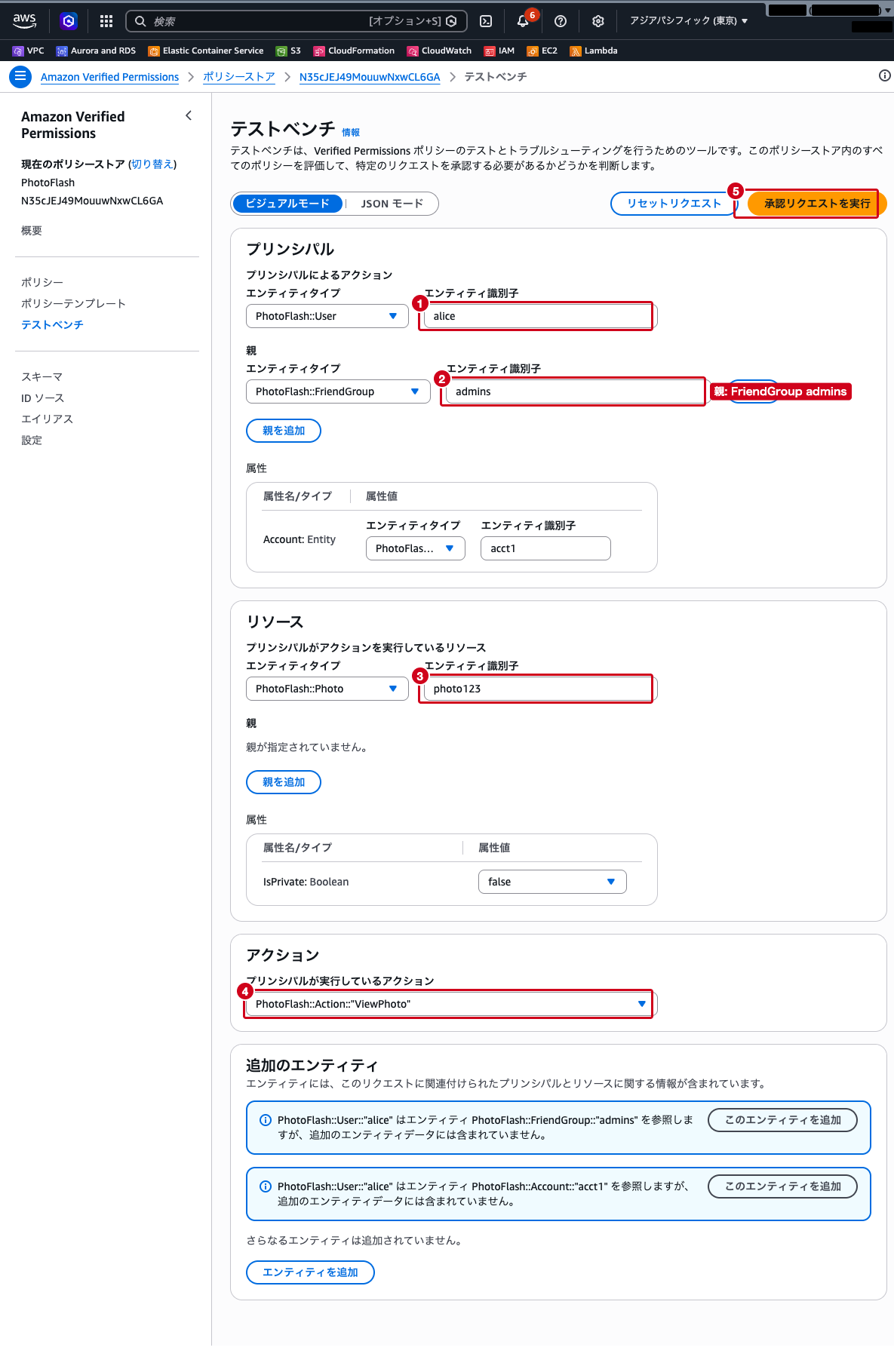Viewport: 894px width, 1372px height.
Task: Click the resource identifier field photo123
Action: 540,689
